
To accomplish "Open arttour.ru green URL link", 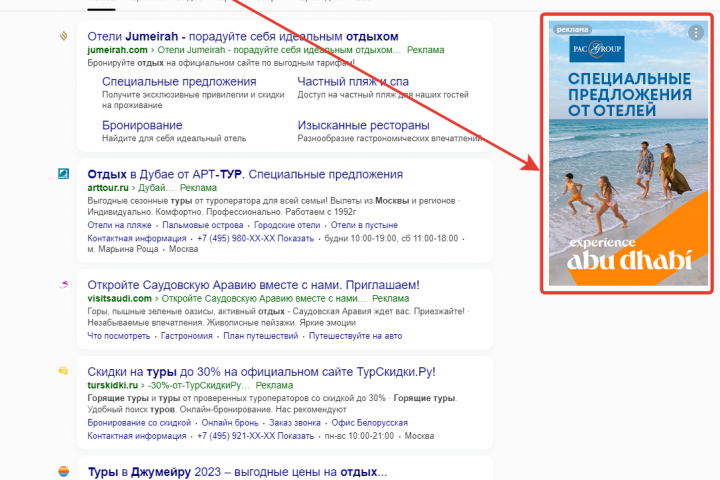I will tap(108, 187).
